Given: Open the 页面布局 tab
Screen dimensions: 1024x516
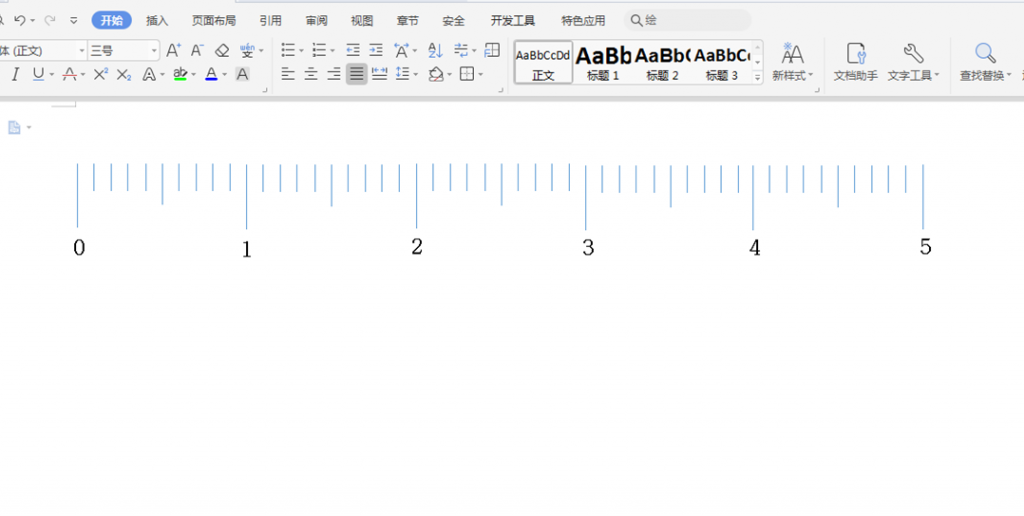Looking at the screenshot, I should pos(214,20).
